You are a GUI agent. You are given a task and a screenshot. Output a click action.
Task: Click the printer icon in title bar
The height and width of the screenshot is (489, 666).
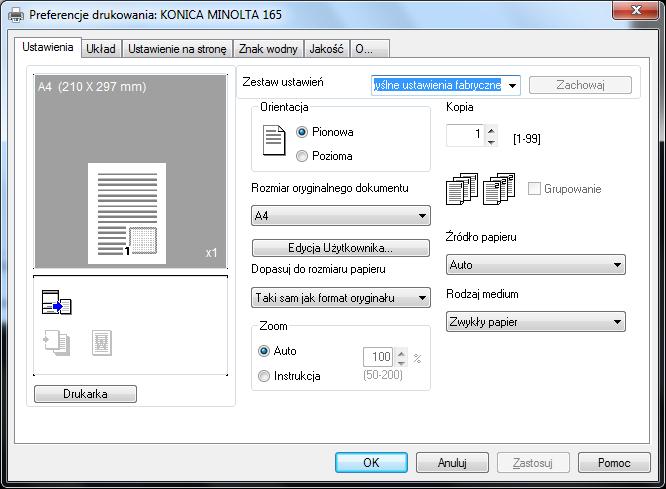[16, 15]
